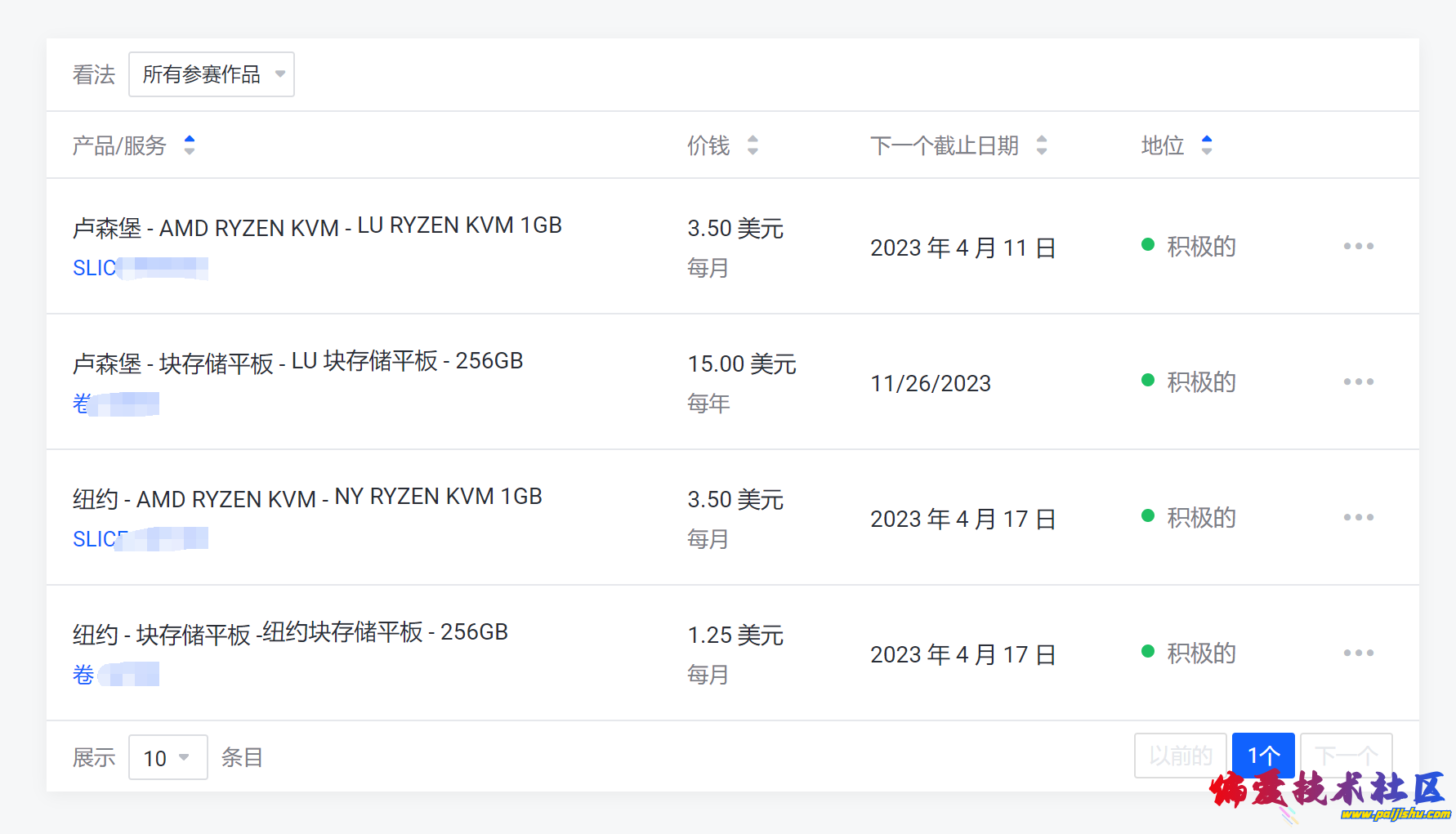This screenshot has width=1456, height=834.
Task: Open SLIC link under 纽约 RYZEN KVM
Action: point(95,539)
